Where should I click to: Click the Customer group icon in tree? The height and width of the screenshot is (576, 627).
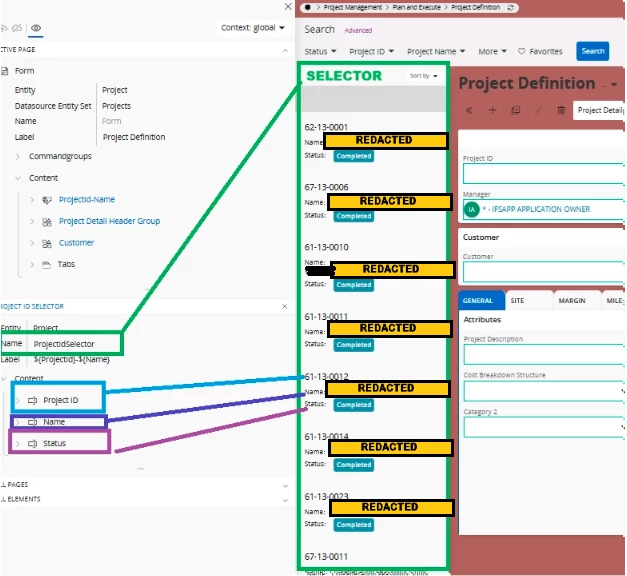click(47, 244)
